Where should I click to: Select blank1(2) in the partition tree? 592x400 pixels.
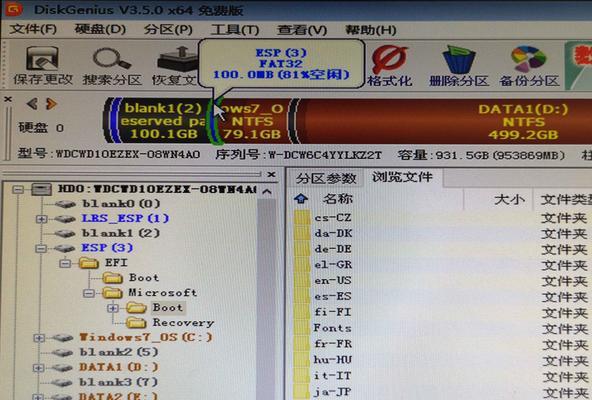121,233
